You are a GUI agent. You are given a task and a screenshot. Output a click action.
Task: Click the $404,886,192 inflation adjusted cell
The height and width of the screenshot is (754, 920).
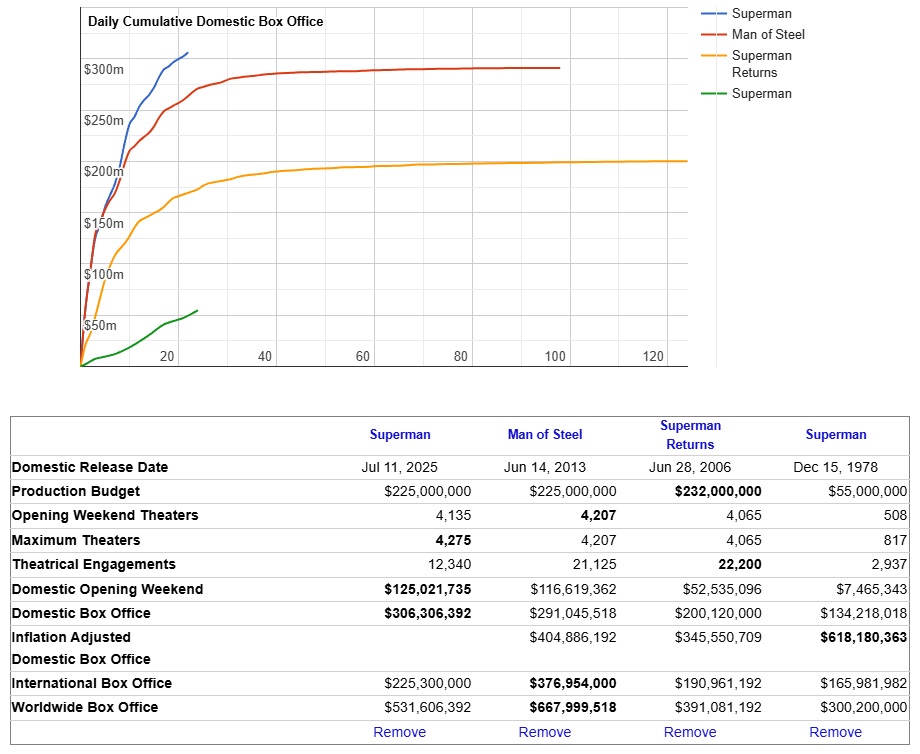point(573,638)
